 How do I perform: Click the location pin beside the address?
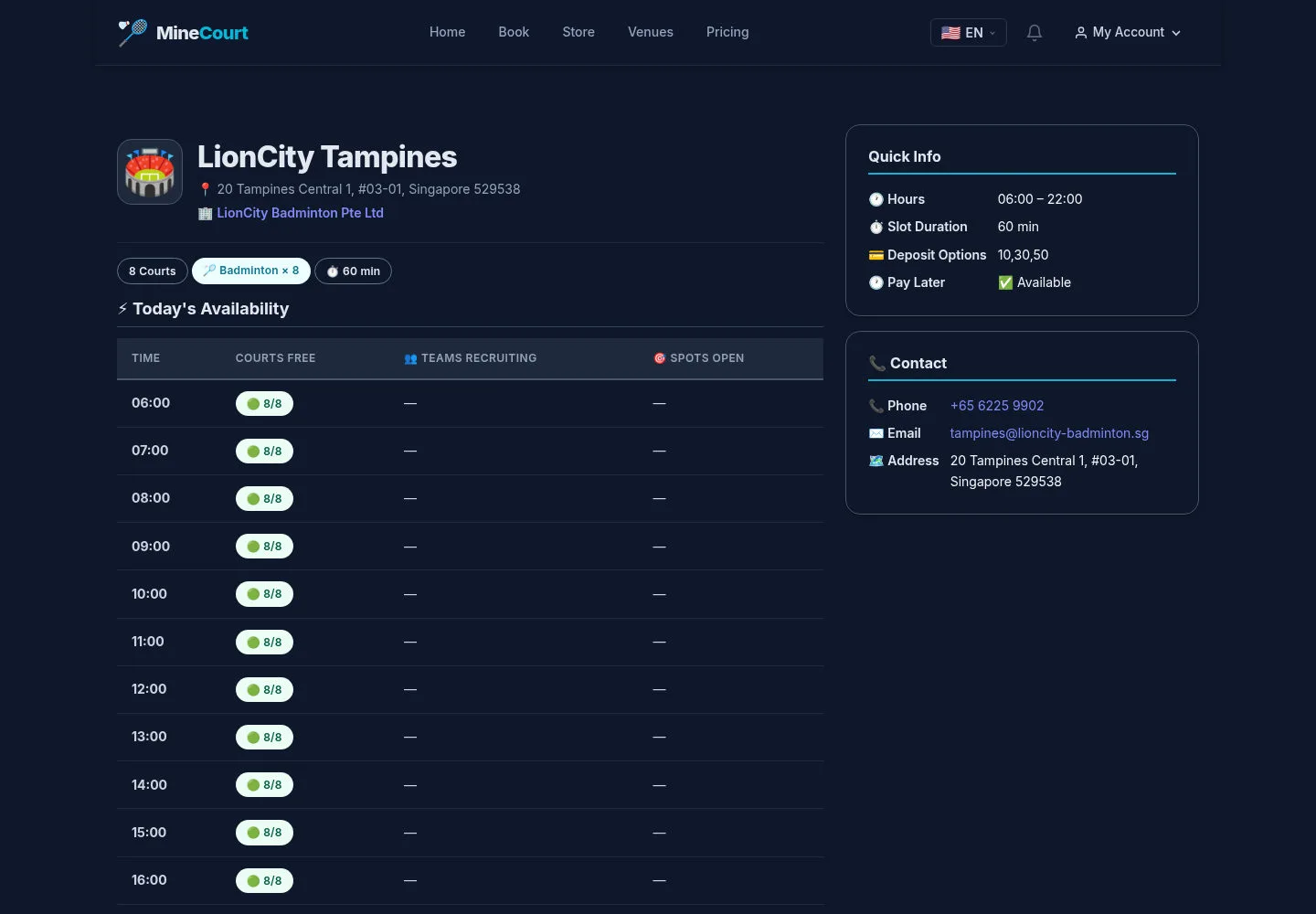tap(205, 189)
